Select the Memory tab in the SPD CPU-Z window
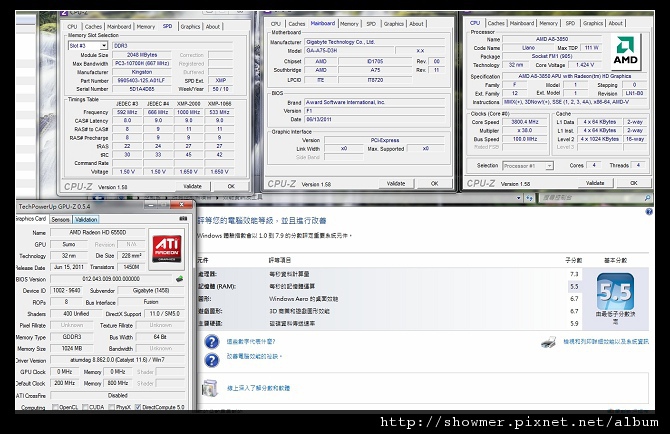Image resolution: width=670 pixels, height=434 pixels. tap(146, 26)
